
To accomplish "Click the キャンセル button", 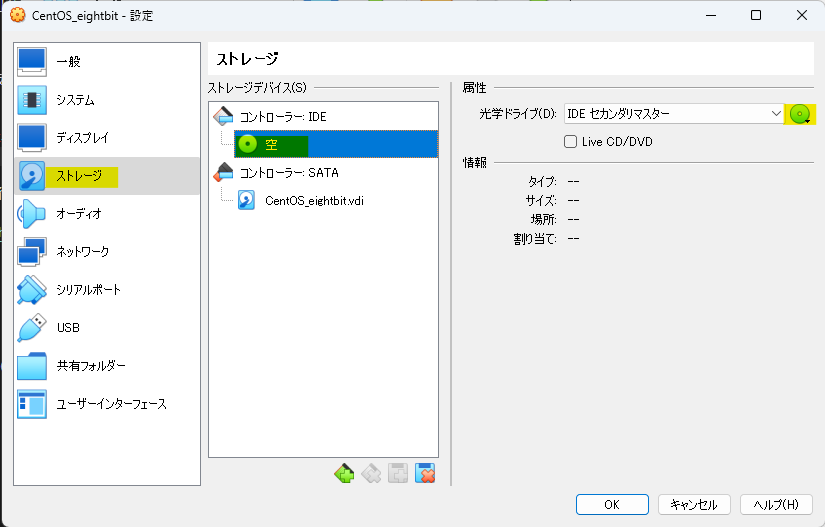I will (x=694, y=505).
